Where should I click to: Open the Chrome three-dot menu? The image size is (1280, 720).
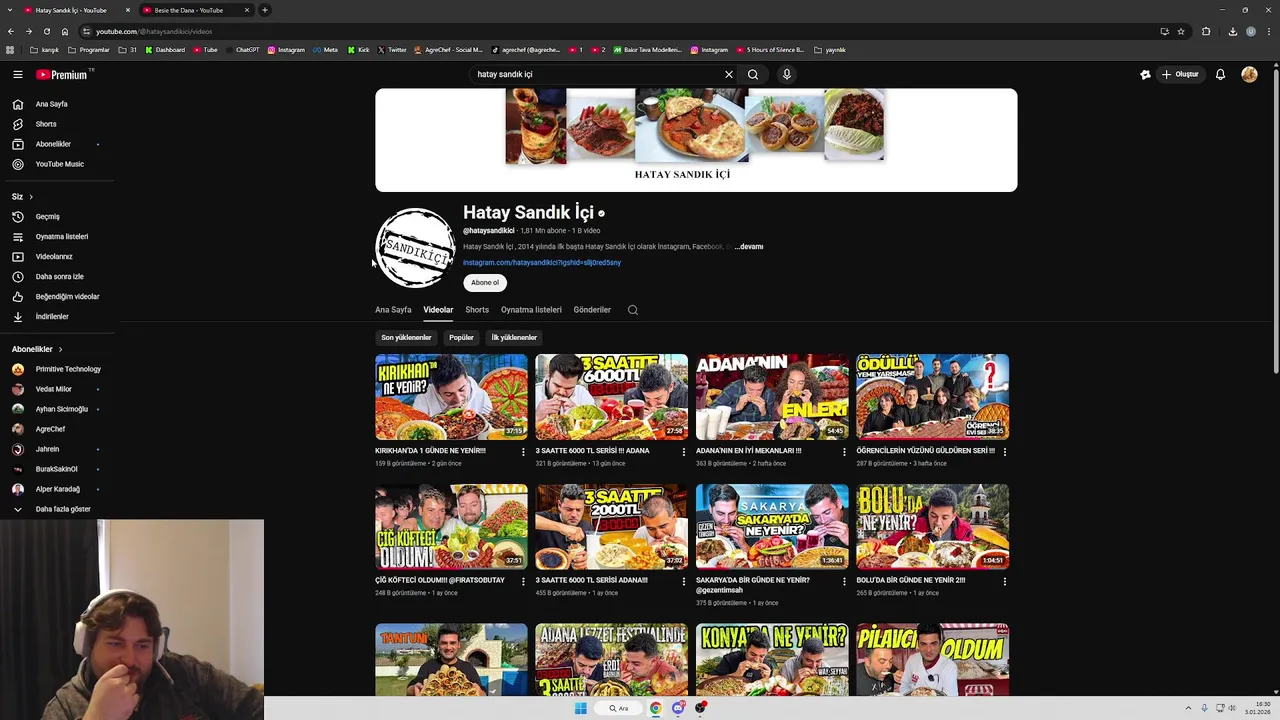pyautogui.click(x=1268, y=31)
